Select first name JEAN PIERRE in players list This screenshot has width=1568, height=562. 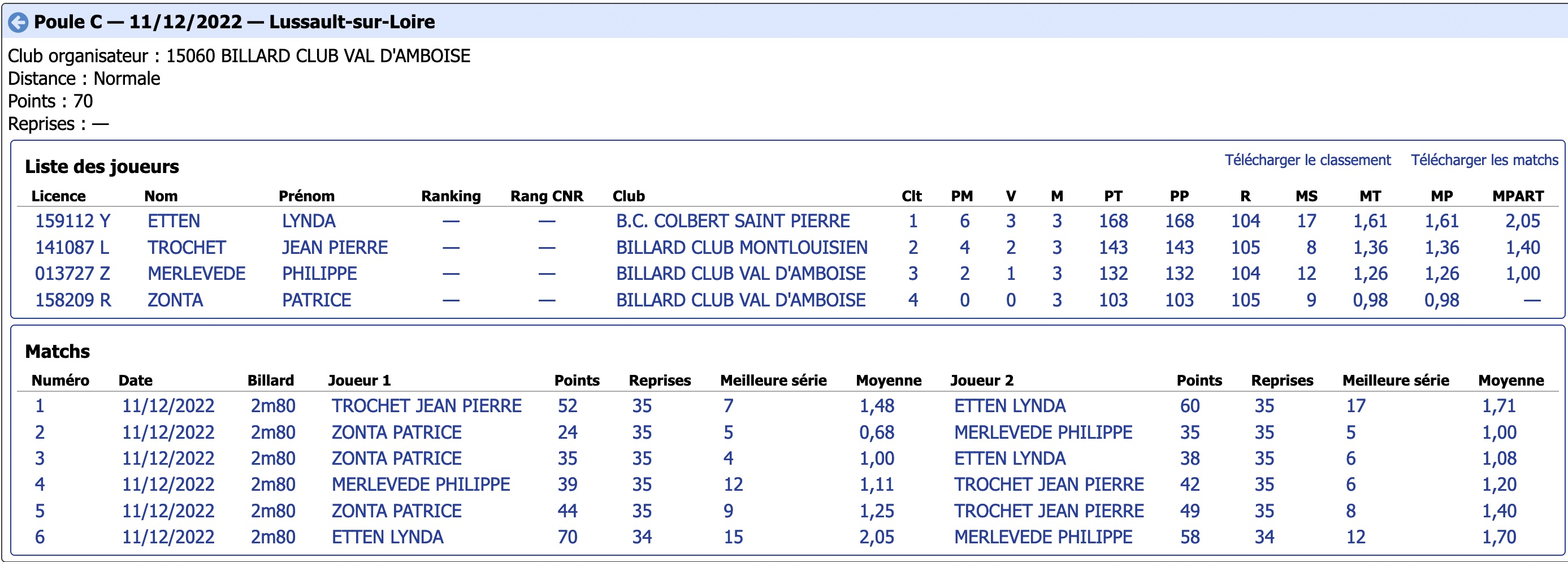click(x=334, y=248)
